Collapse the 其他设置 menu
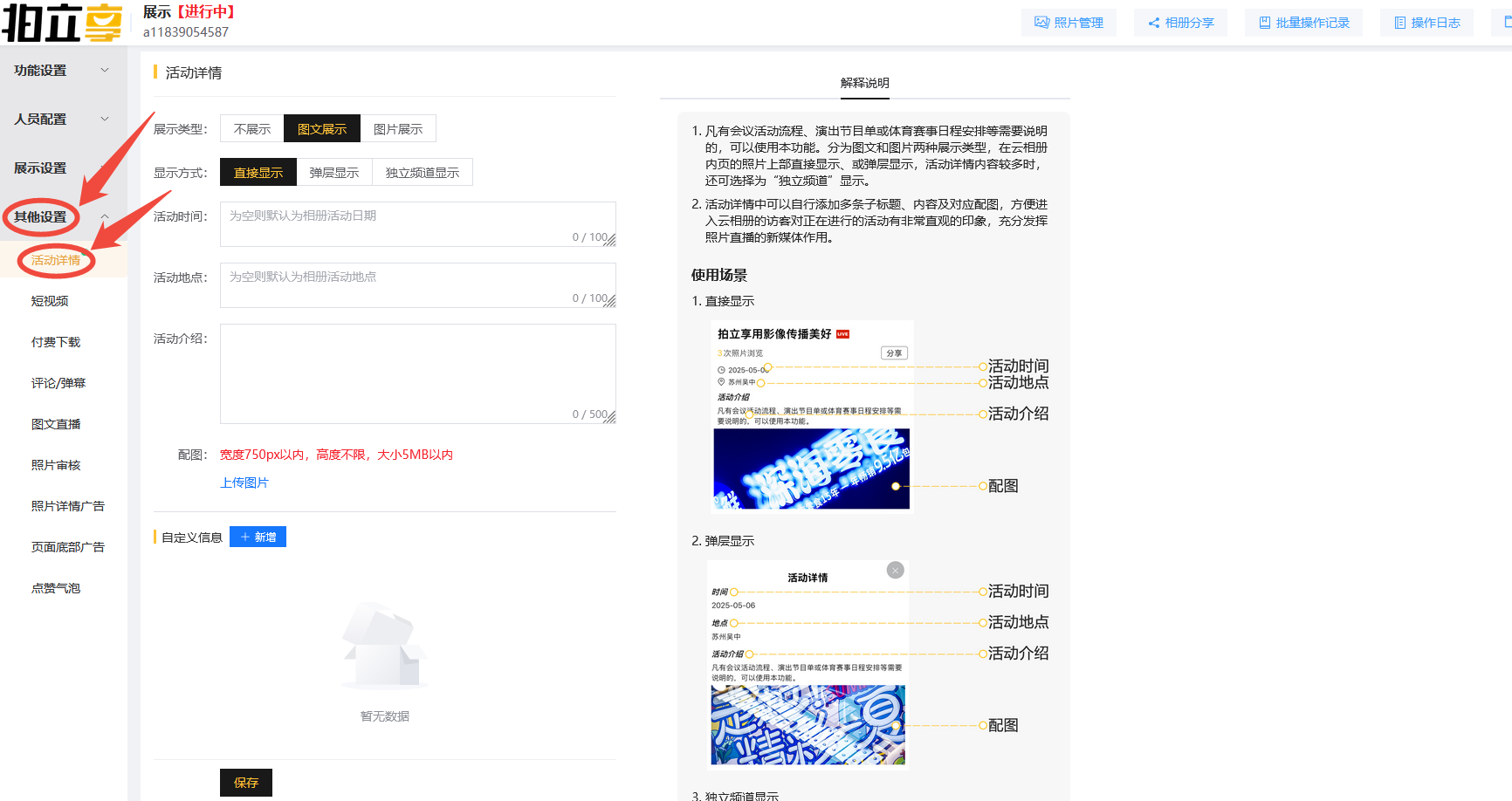Viewport: 1512px width, 801px height. (x=61, y=217)
